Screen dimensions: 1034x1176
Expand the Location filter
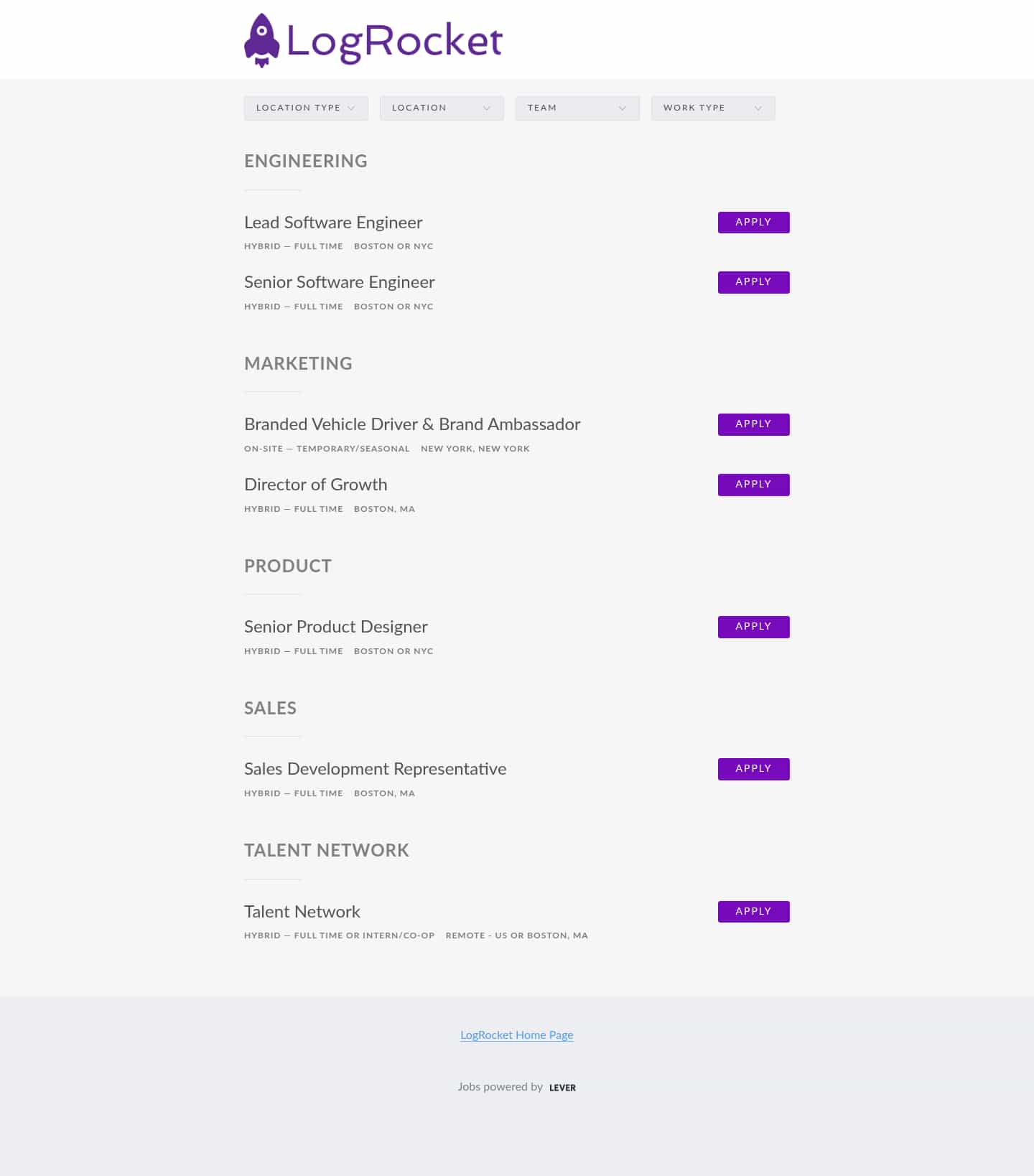(442, 108)
